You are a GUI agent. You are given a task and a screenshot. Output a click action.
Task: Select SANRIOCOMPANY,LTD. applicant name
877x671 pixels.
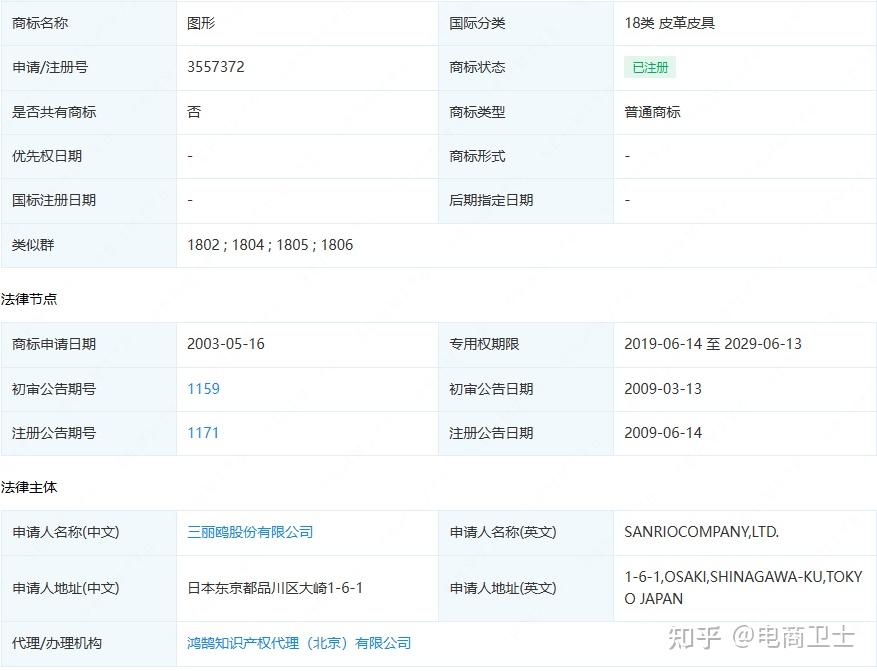(701, 532)
